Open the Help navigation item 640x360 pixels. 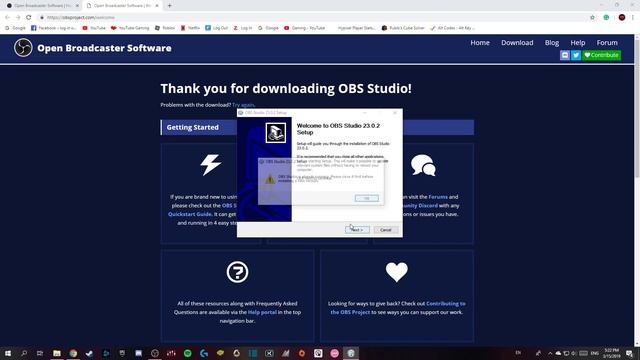[x=578, y=42]
